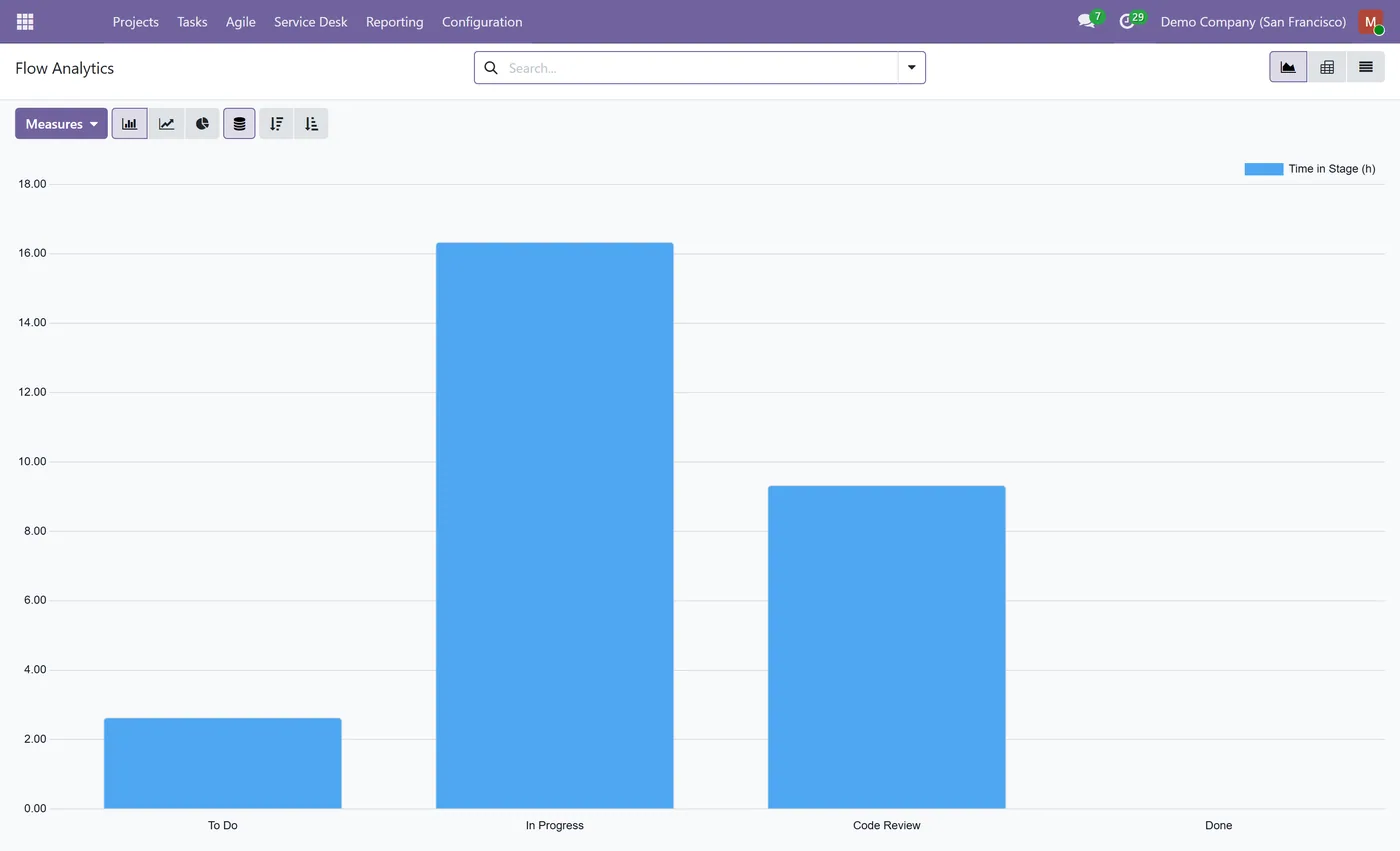Open the Reporting menu
Image resolution: width=1400 pixels, height=851 pixels.
pos(394,21)
